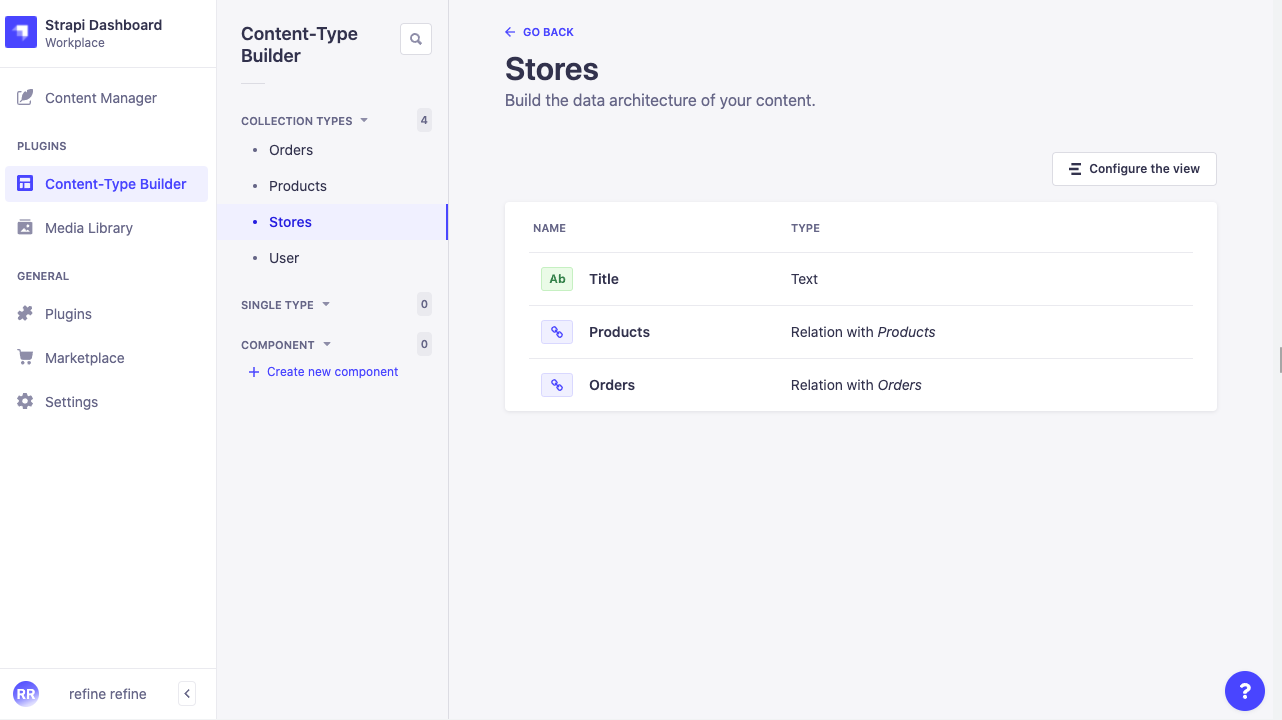The image size is (1282, 720).
Task: Click the Go Back link
Action: coord(539,31)
